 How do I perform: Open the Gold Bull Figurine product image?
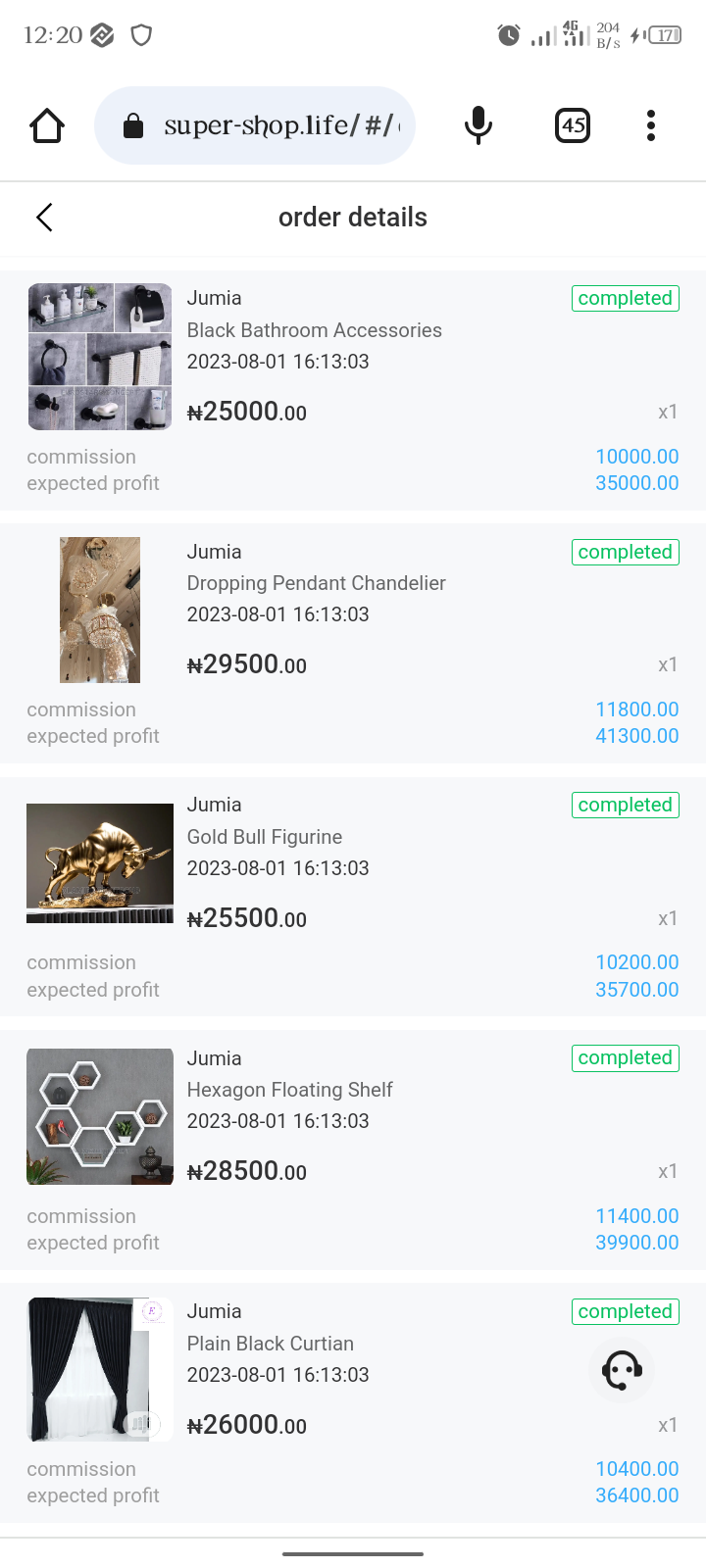pyautogui.click(x=100, y=863)
